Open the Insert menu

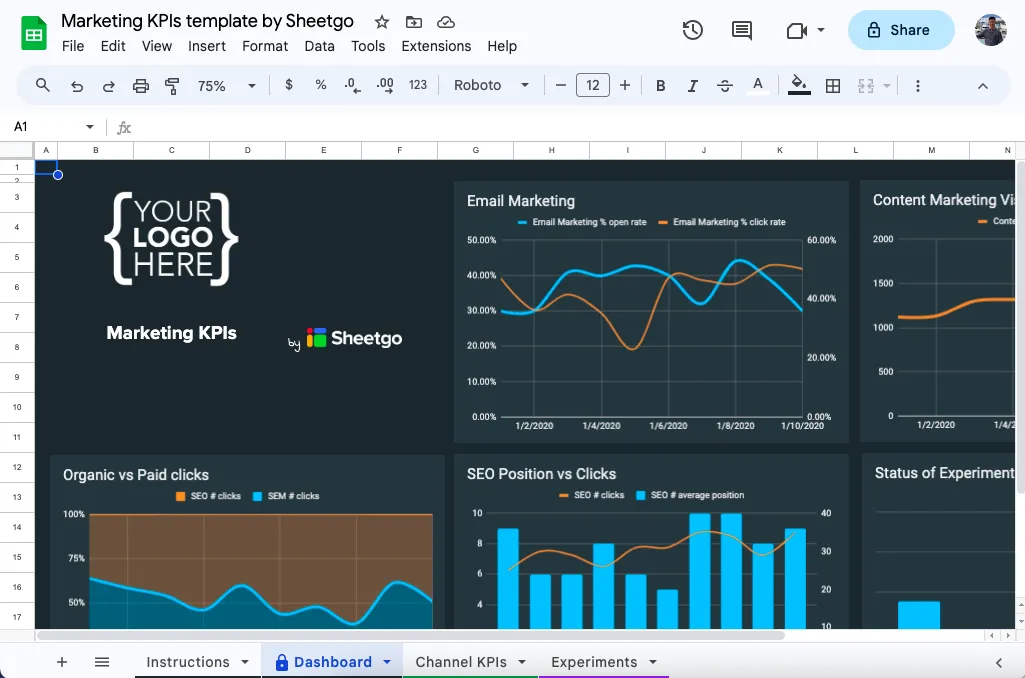coord(207,46)
